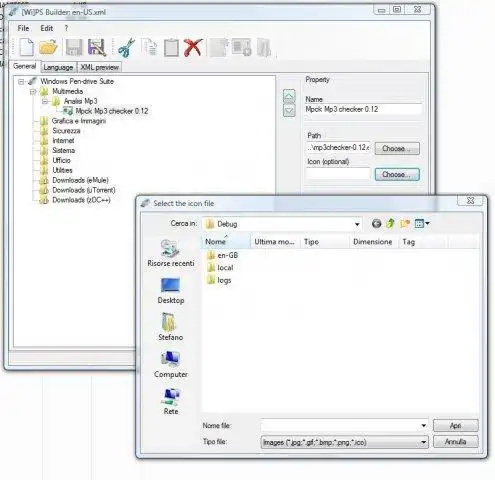Image resolution: width=495 pixels, height=480 pixels.
Task: Click the last disabled toolbar icon
Action: click(x=263, y=47)
